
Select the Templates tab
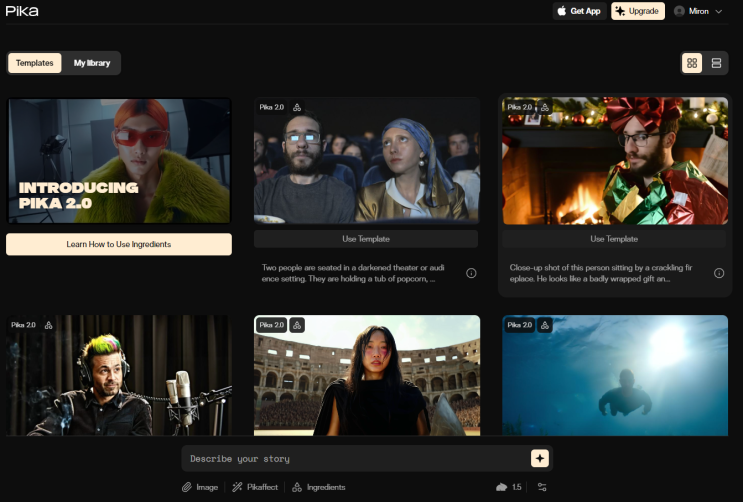click(35, 63)
